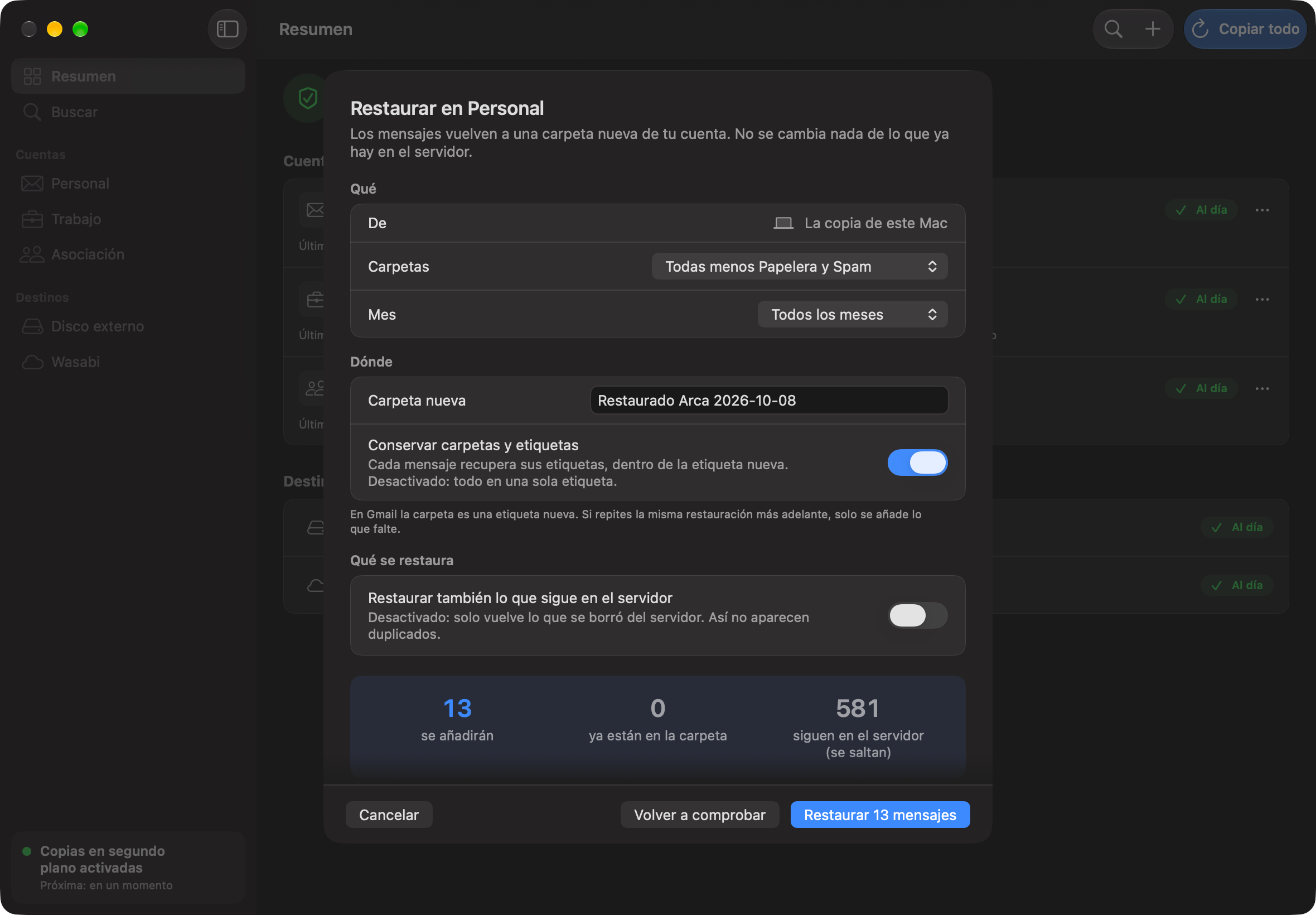Toggle the sidebar visibility icon

(228, 28)
